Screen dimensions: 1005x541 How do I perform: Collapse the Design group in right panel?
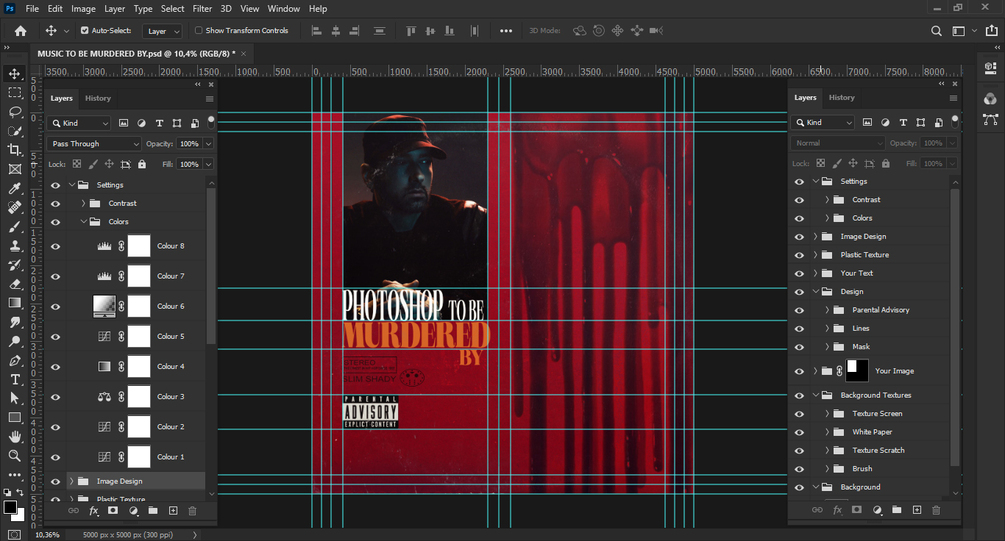pyautogui.click(x=815, y=292)
